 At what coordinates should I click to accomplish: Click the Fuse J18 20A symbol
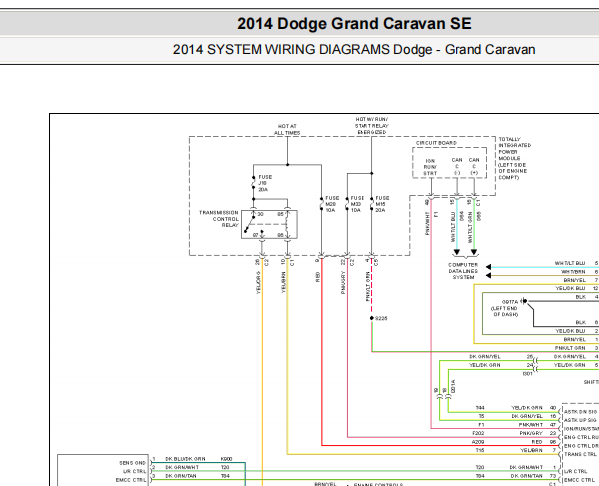tap(254, 183)
